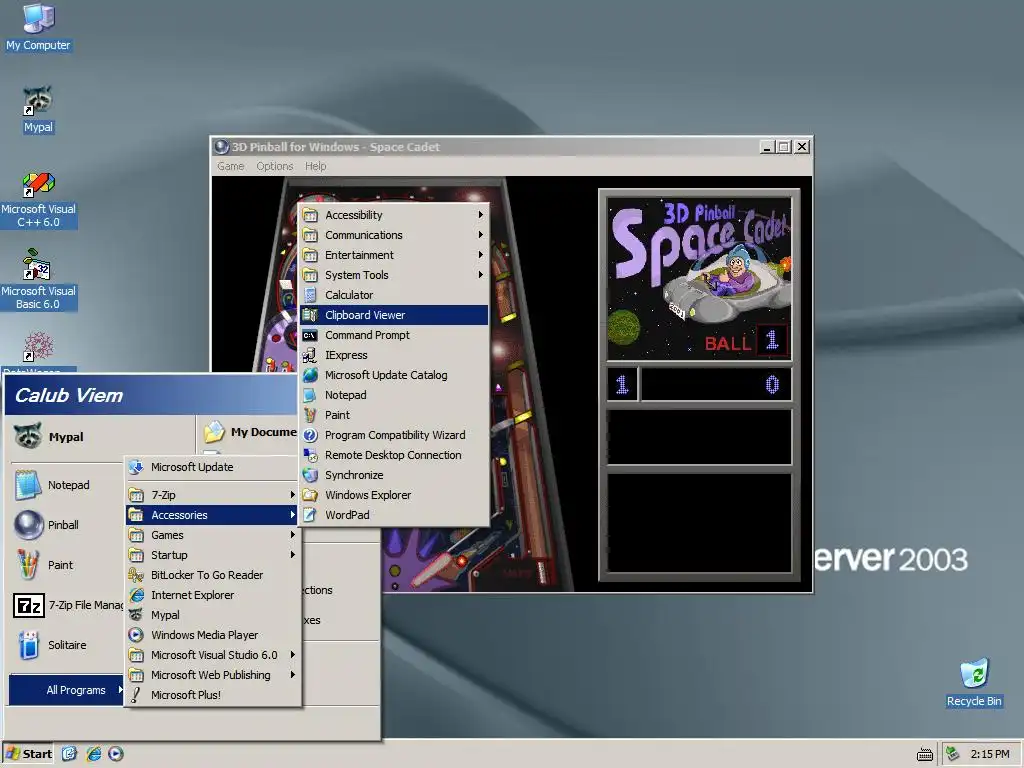Screen dimensions: 1024x768
Task: Select the Accessories program group
Action: (212, 515)
